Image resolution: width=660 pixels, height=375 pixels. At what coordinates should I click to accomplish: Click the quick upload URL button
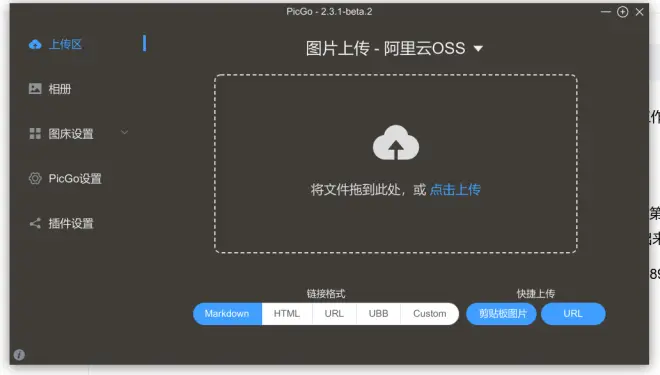point(573,314)
